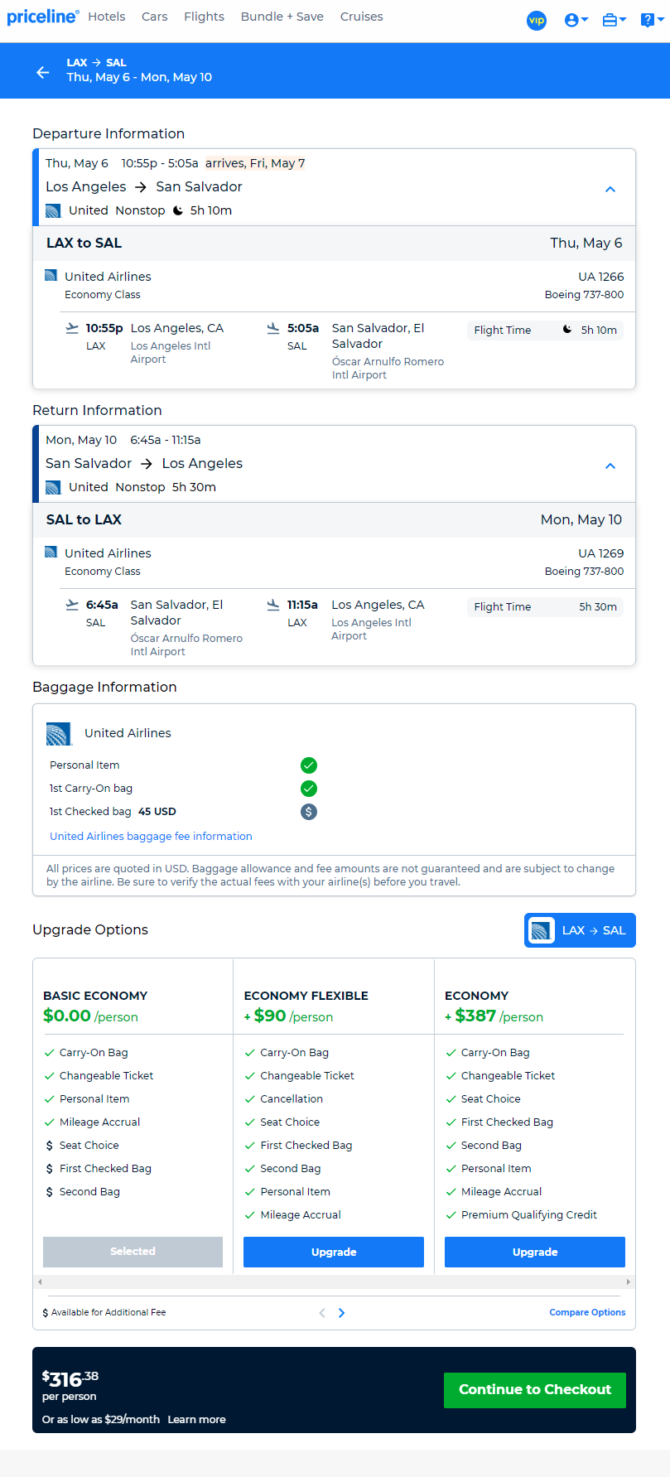This screenshot has height=1477, width=670.
Task: Click takeoff plane icon beside 6:45a
Action: coord(72,604)
